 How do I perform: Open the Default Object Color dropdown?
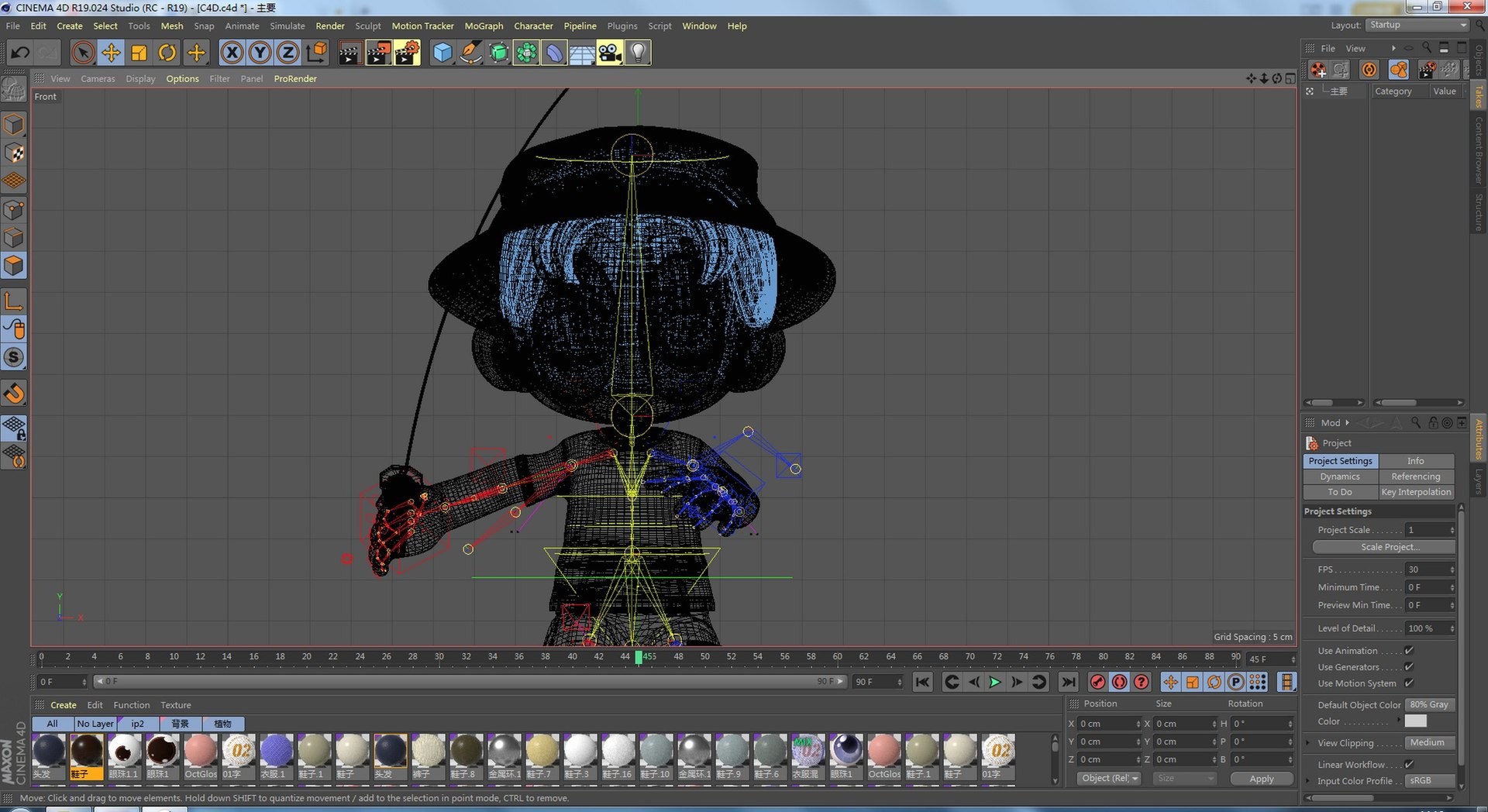click(x=1429, y=705)
